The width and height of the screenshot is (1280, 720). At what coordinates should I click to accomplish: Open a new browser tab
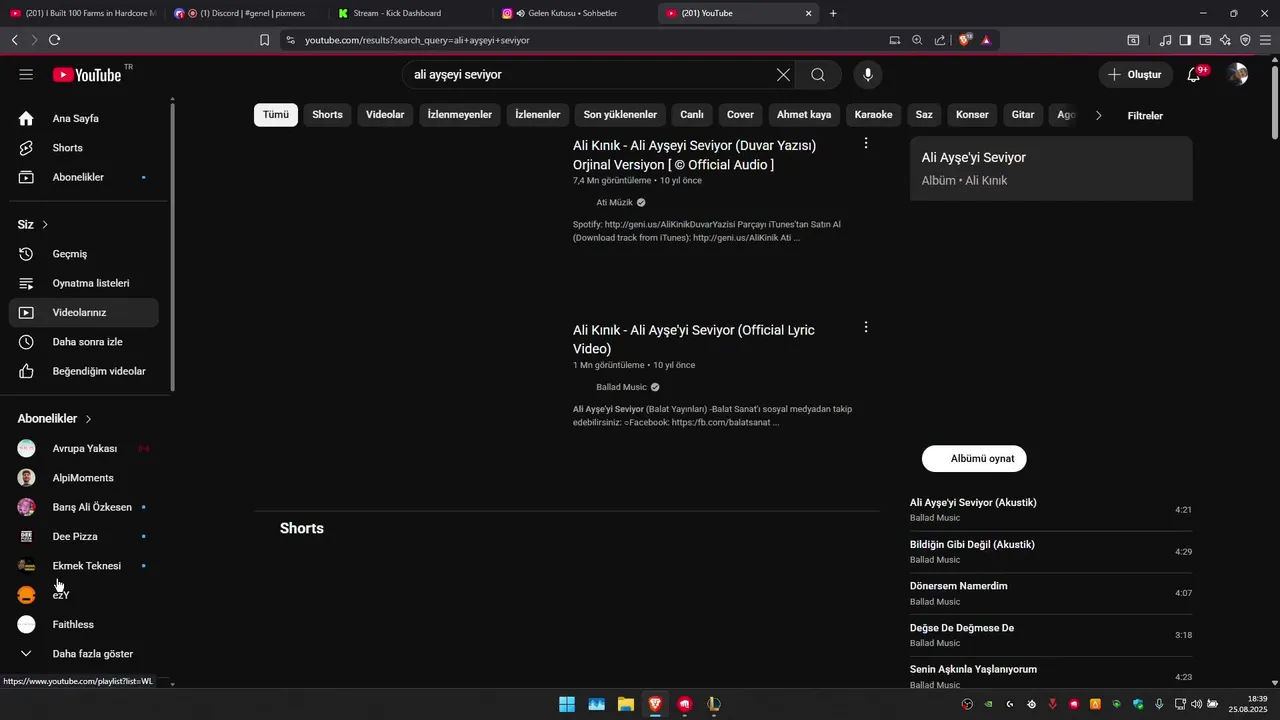click(833, 13)
